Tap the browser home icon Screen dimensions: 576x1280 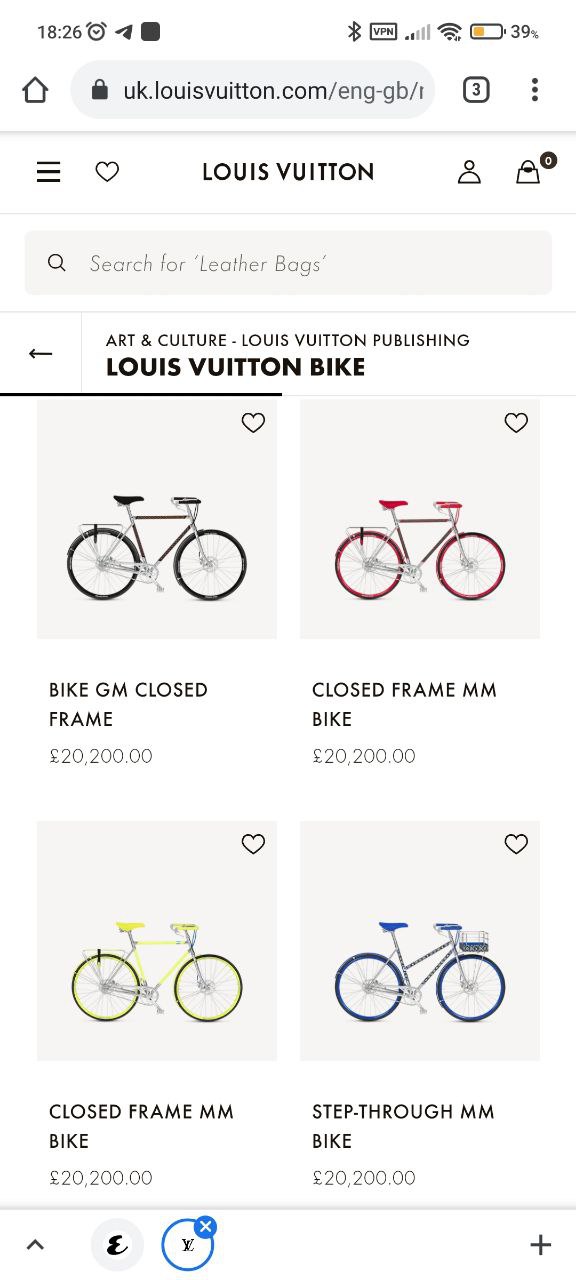[35, 90]
